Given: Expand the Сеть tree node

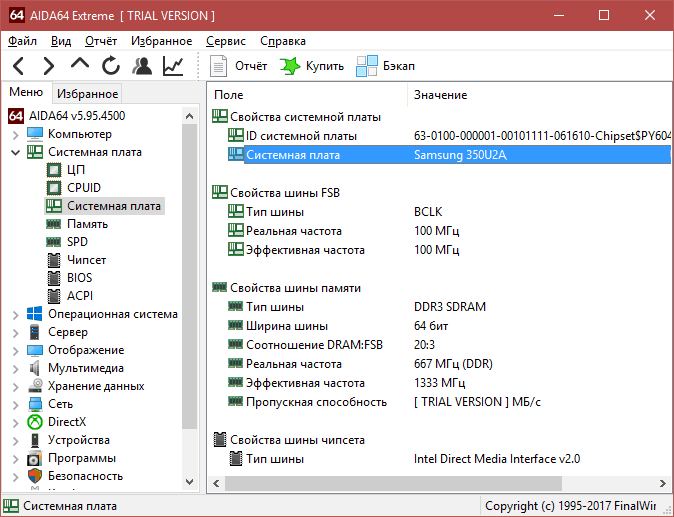Looking at the screenshot, I should pos(15,404).
